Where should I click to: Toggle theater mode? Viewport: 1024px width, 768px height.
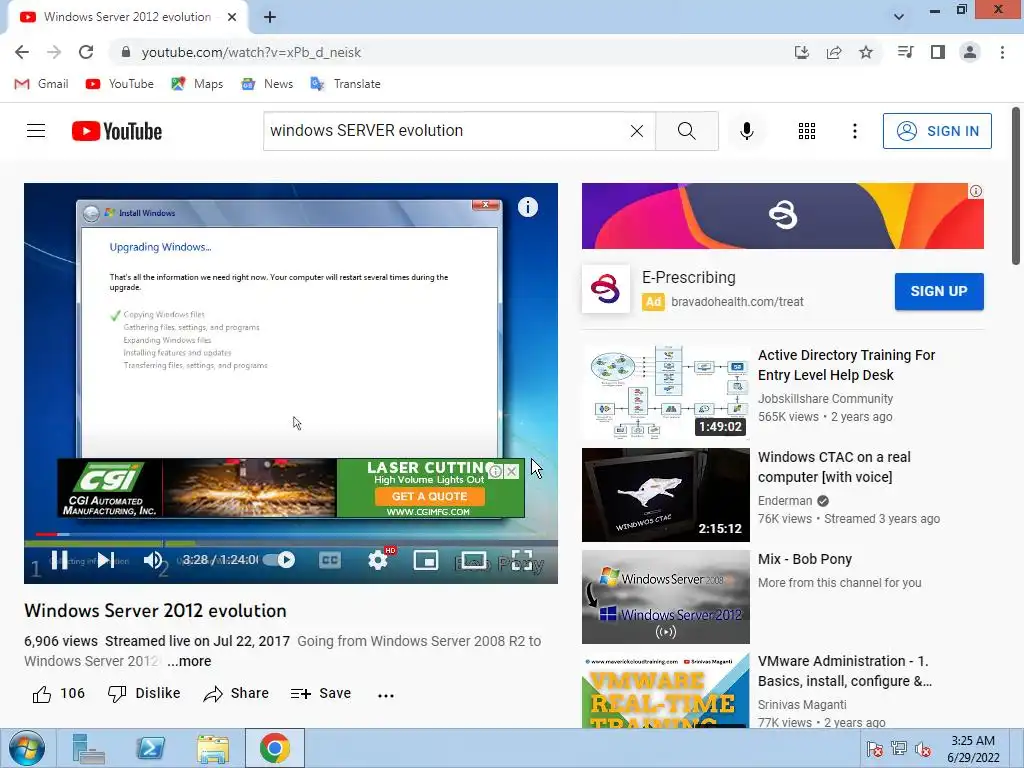(x=473, y=560)
